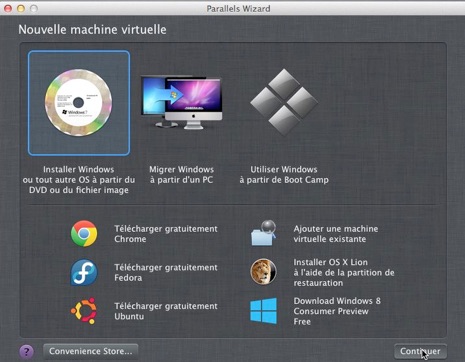Select the Windows install DVD icon
This screenshot has width=465, height=362.
(79, 103)
